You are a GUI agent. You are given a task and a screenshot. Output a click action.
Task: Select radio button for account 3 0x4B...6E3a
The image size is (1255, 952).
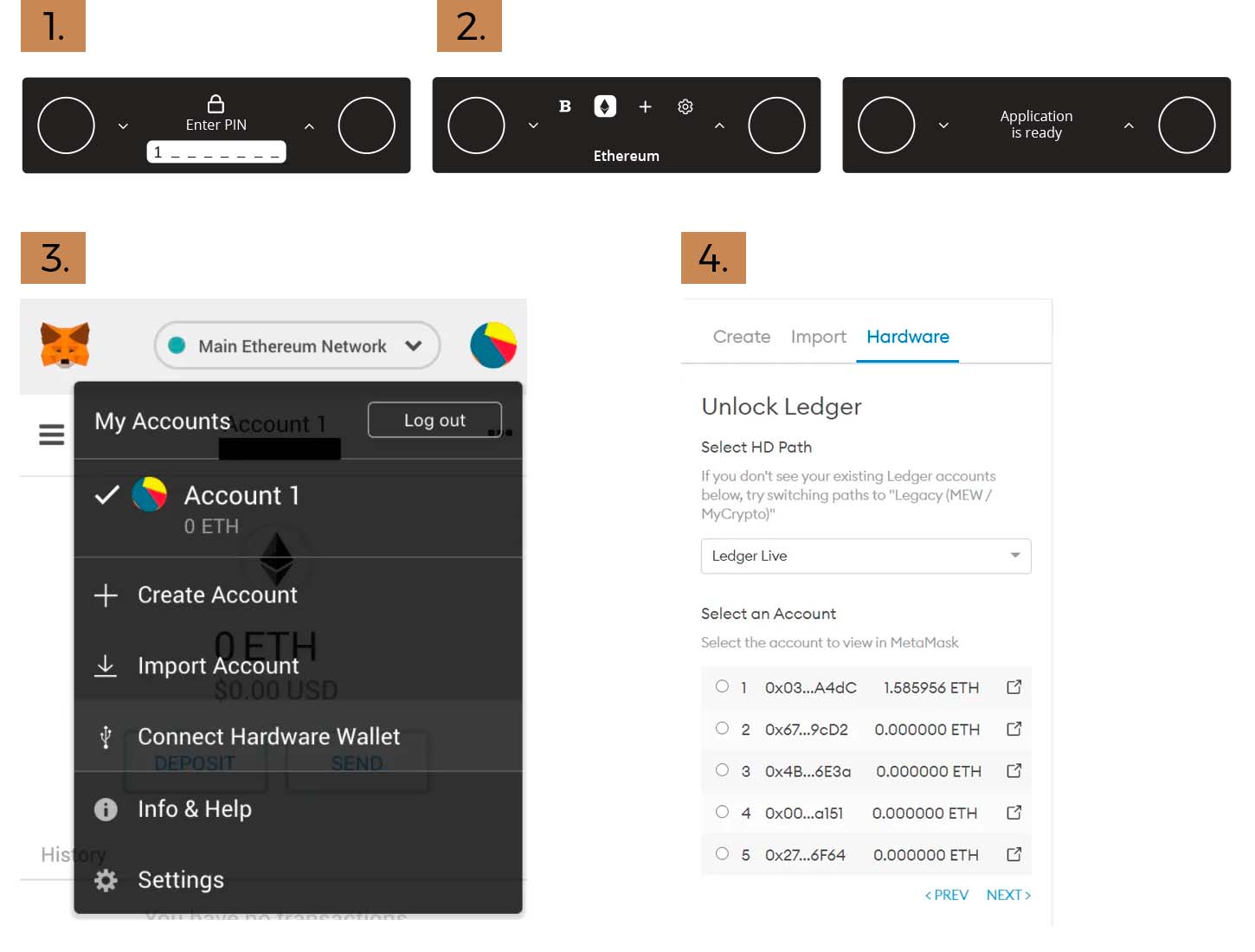722,769
